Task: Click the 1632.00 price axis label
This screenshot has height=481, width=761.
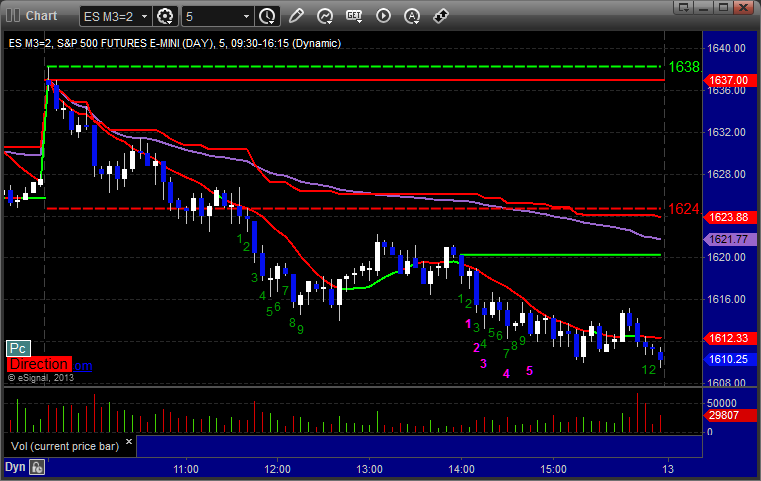Action: tap(727, 132)
